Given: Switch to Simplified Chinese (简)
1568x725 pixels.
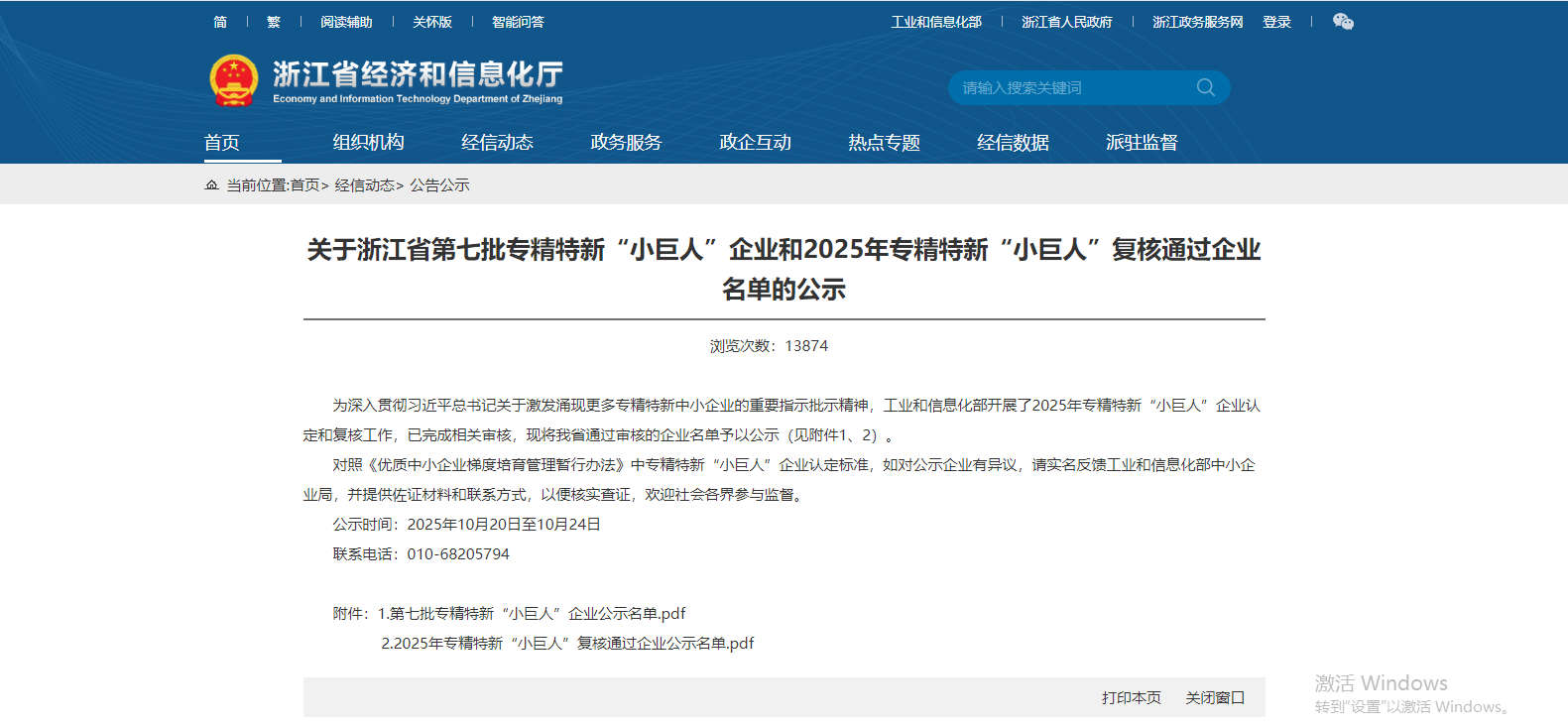Looking at the screenshot, I should click(220, 22).
